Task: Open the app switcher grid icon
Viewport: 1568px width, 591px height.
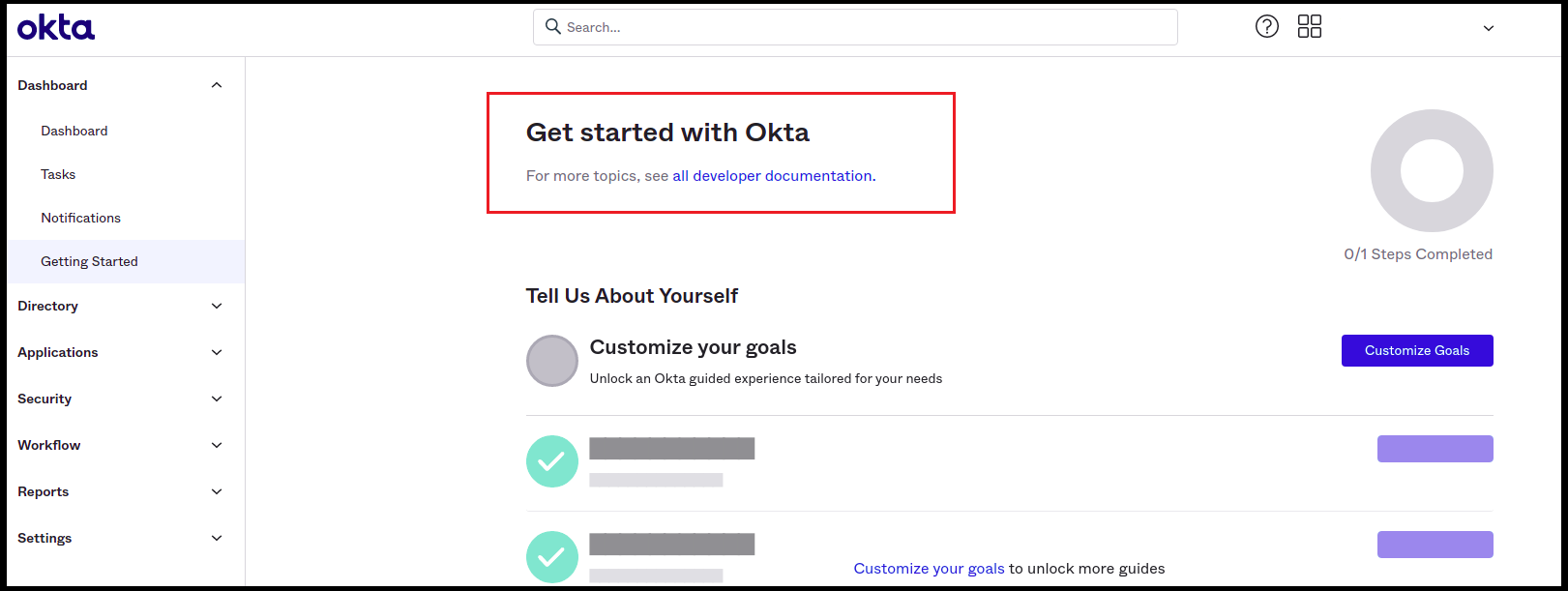Action: click(x=1310, y=26)
